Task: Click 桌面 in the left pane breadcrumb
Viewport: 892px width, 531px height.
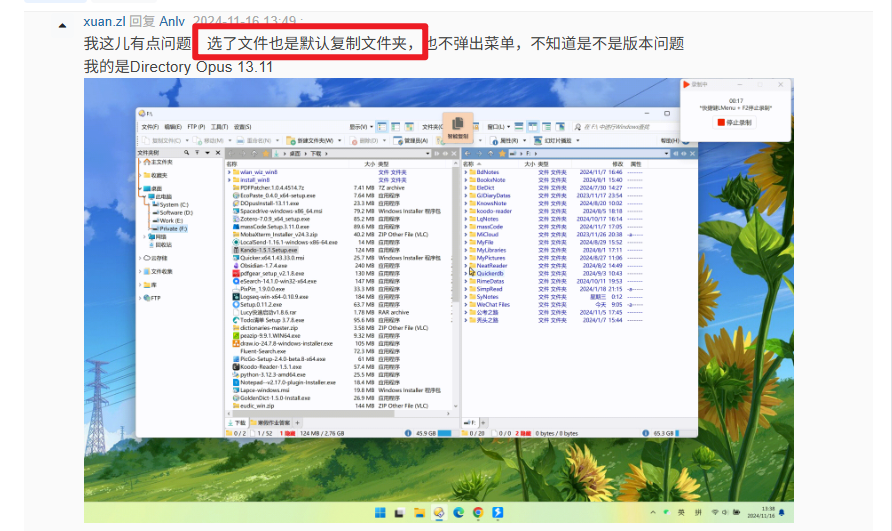Action: point(295,154)
